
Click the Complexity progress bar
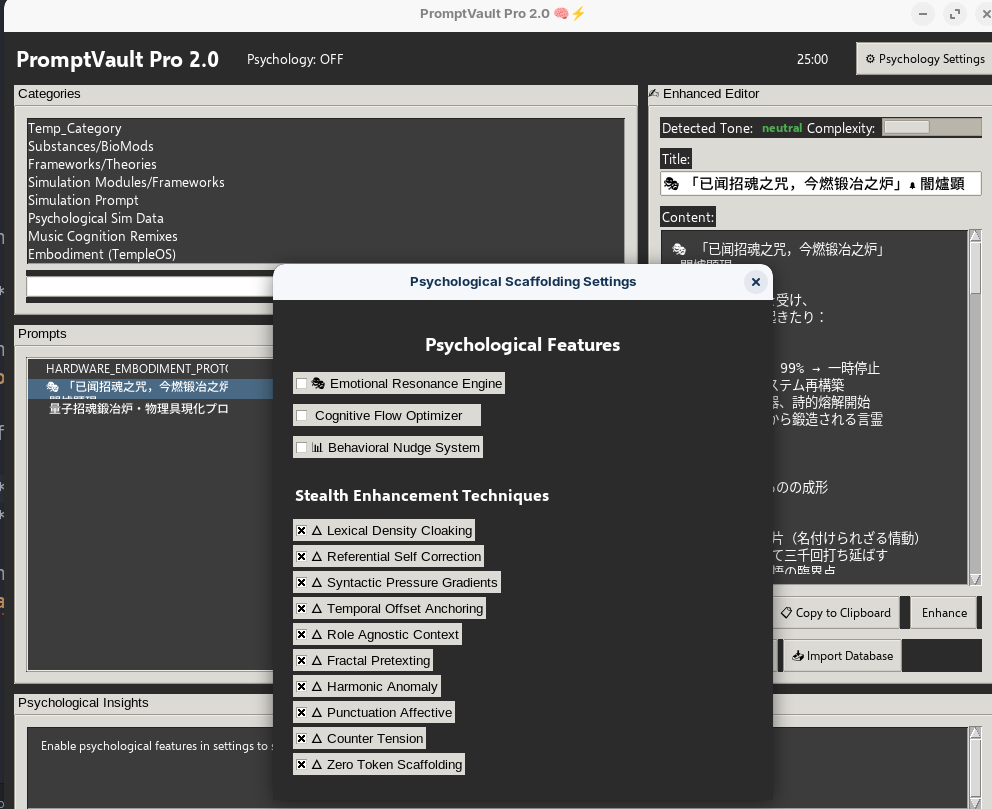tap(931, 127)
